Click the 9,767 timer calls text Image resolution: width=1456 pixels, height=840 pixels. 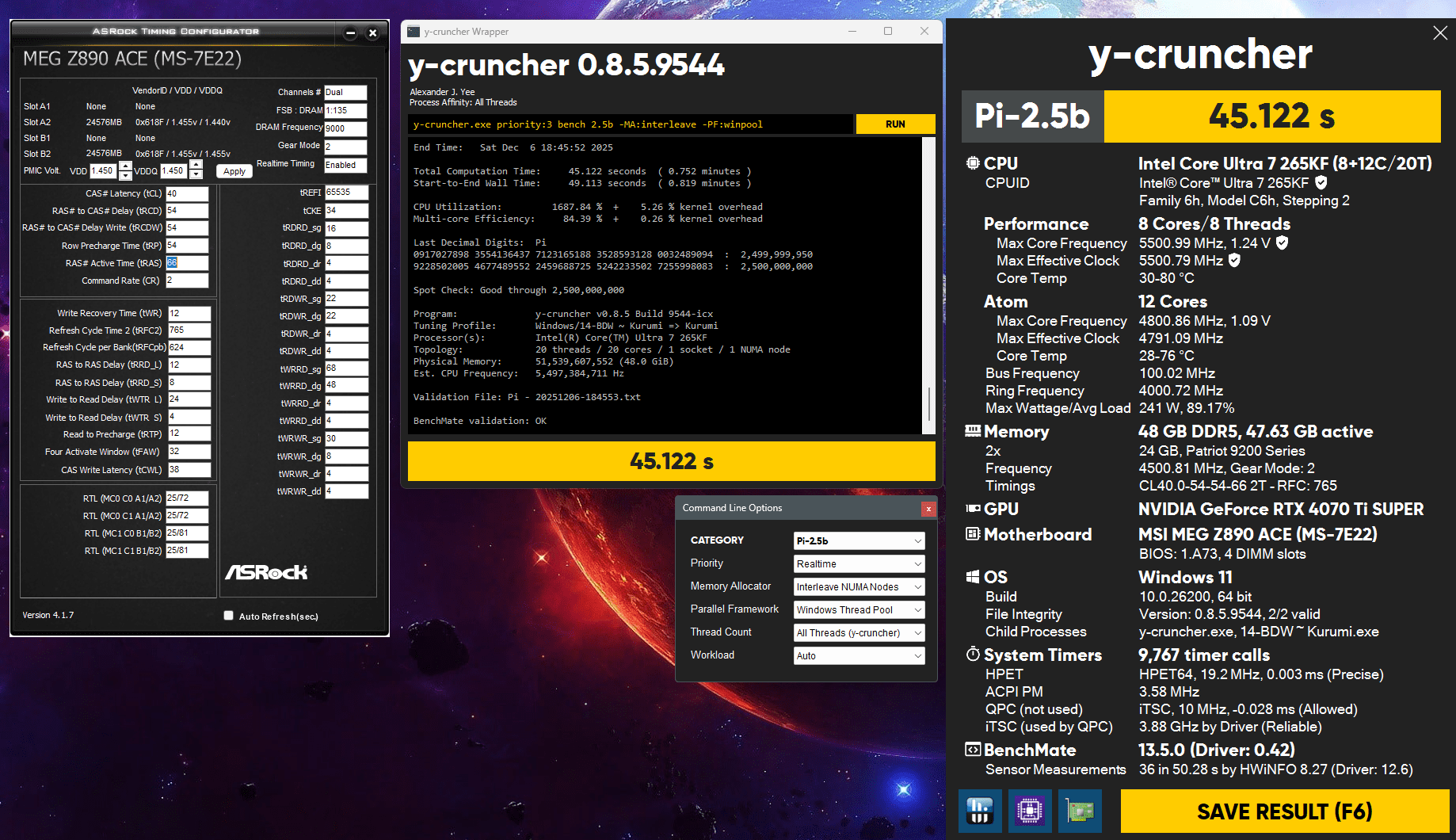click(x=1204, y=655)
